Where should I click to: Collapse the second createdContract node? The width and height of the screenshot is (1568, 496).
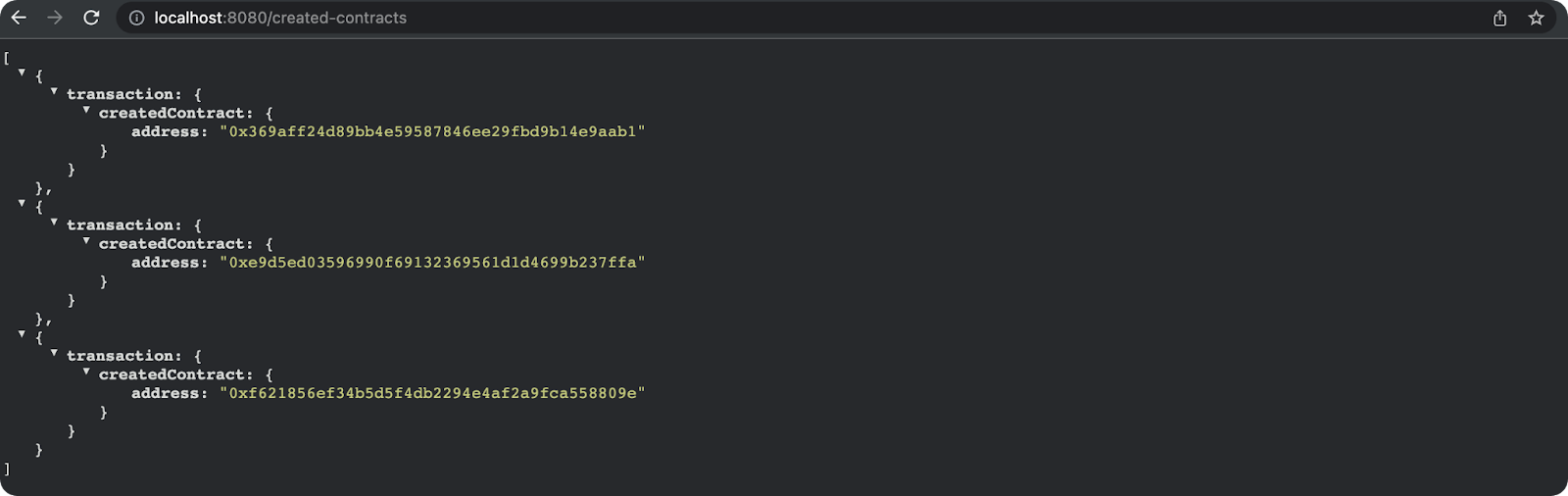click(x=86, y=240)
